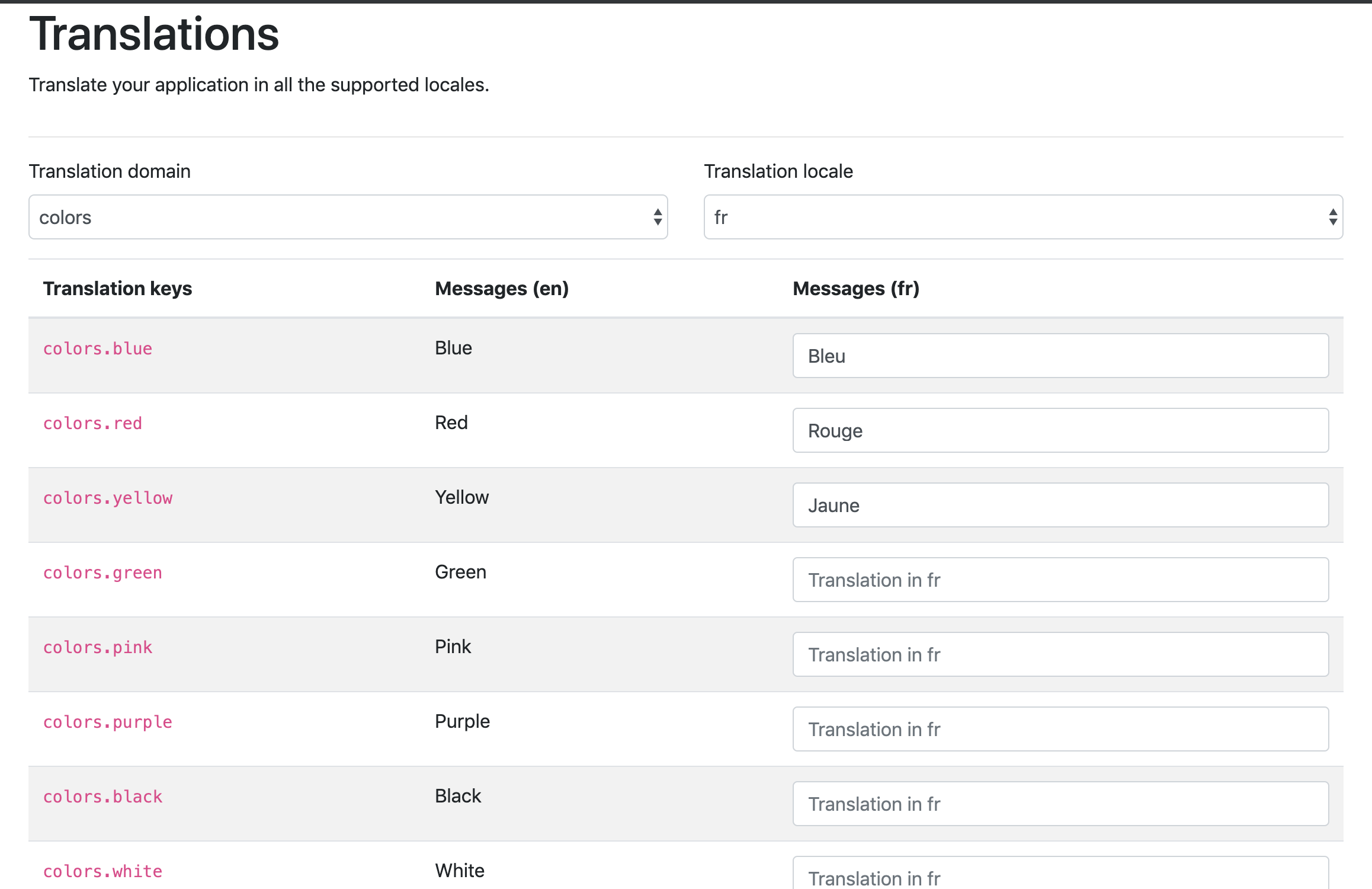Click the Messages (fr) column header
The height and width of the screenshot is (889, 1372).
(x=856, y=289)
